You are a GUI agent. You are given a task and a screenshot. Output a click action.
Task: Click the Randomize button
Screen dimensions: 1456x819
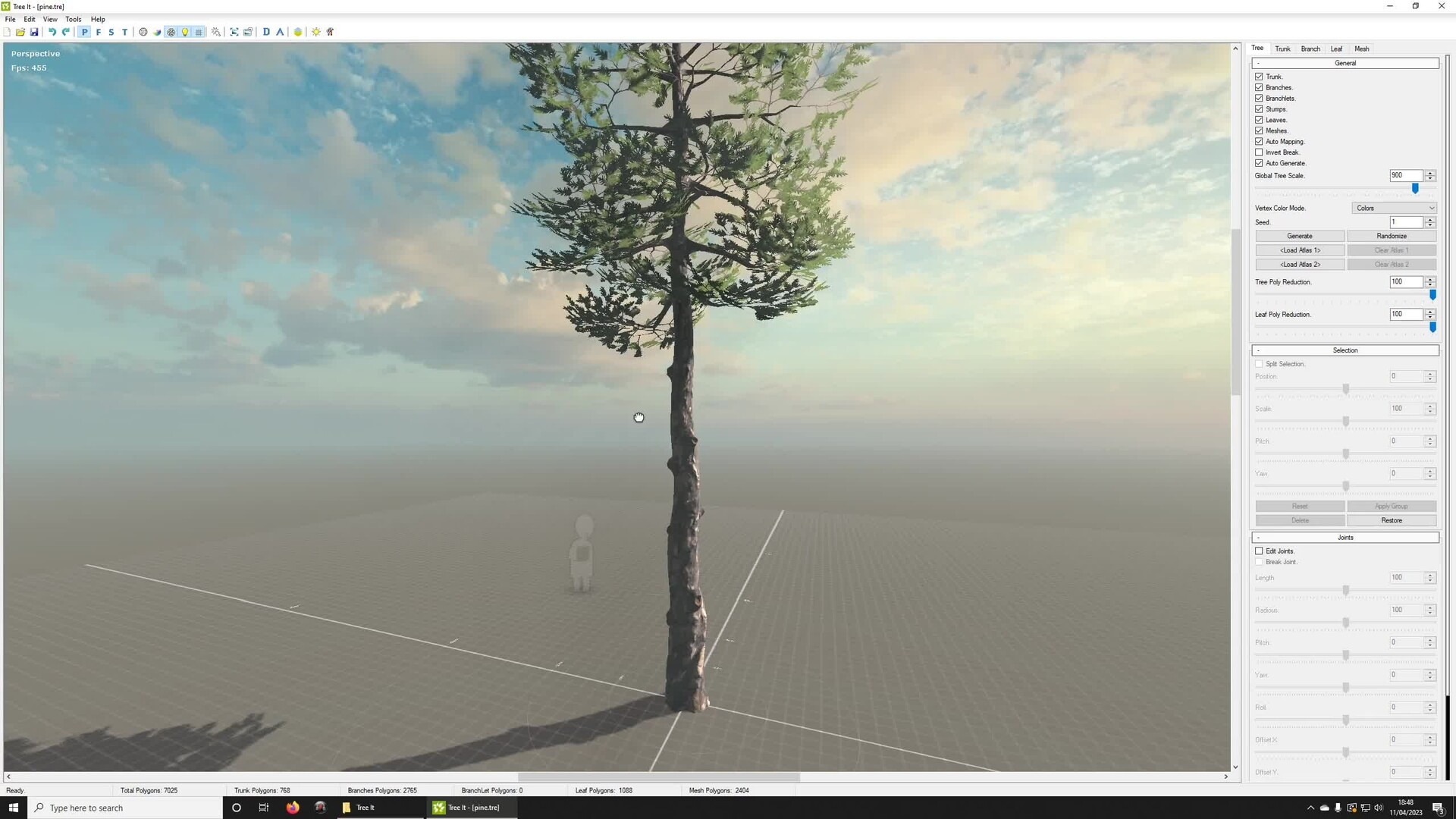click(x=1392, y=236)
